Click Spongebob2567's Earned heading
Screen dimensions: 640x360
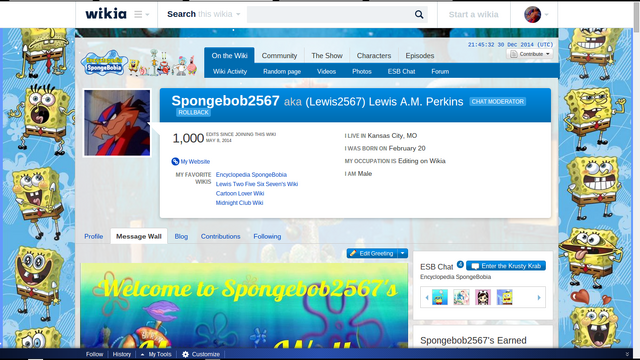point(473,340)
